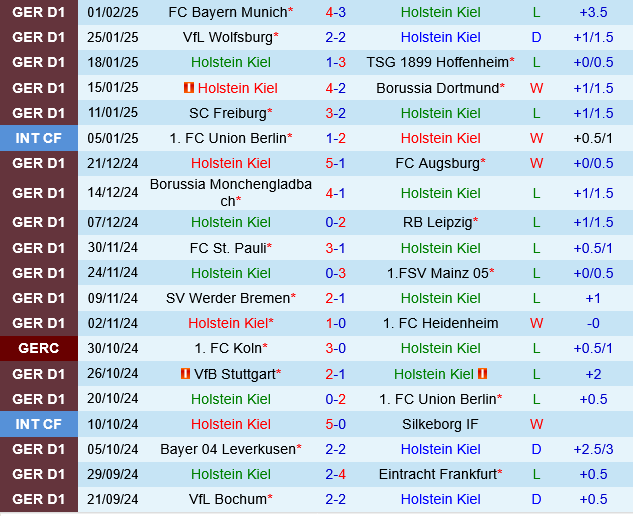Open TSG 1899 Hoffenheim team link
This screenshot has height=516, width=633.
pyautogui.click(x=437, y=62)
